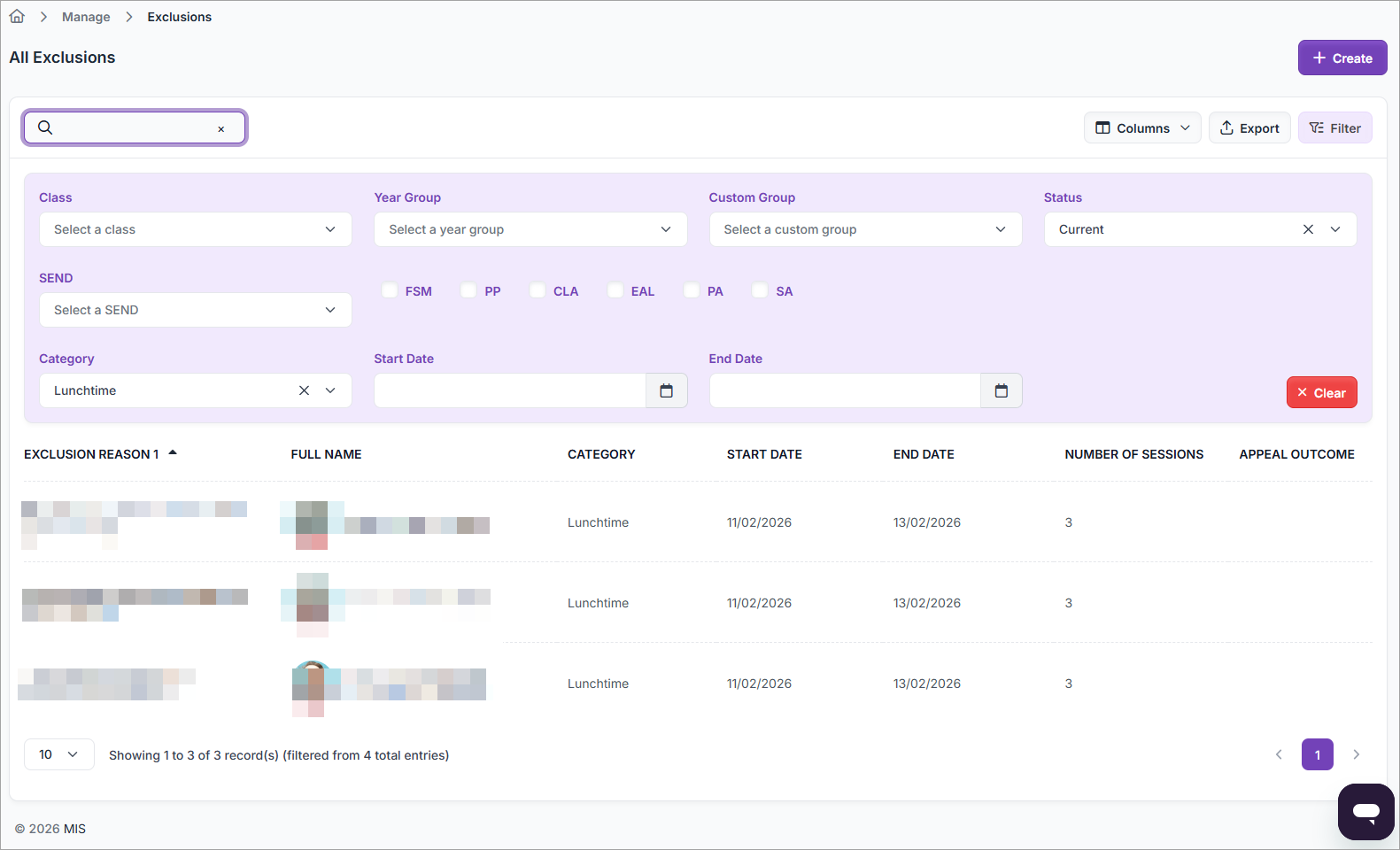
Task: Click the red Clear filters button
Action: tap(1321, 392)
